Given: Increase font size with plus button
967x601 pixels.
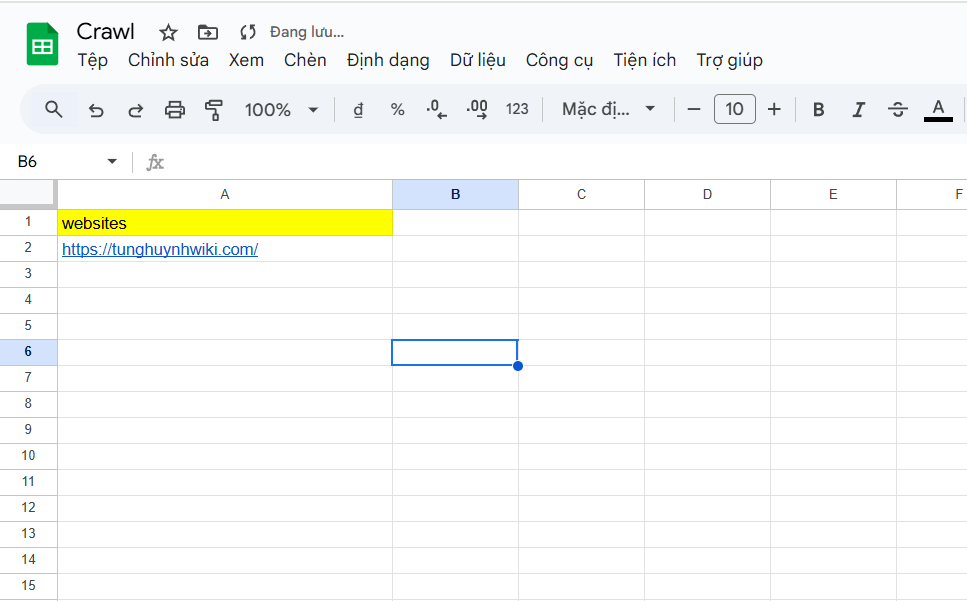Looking at the screenshot, I should click(x=774, y=110).
